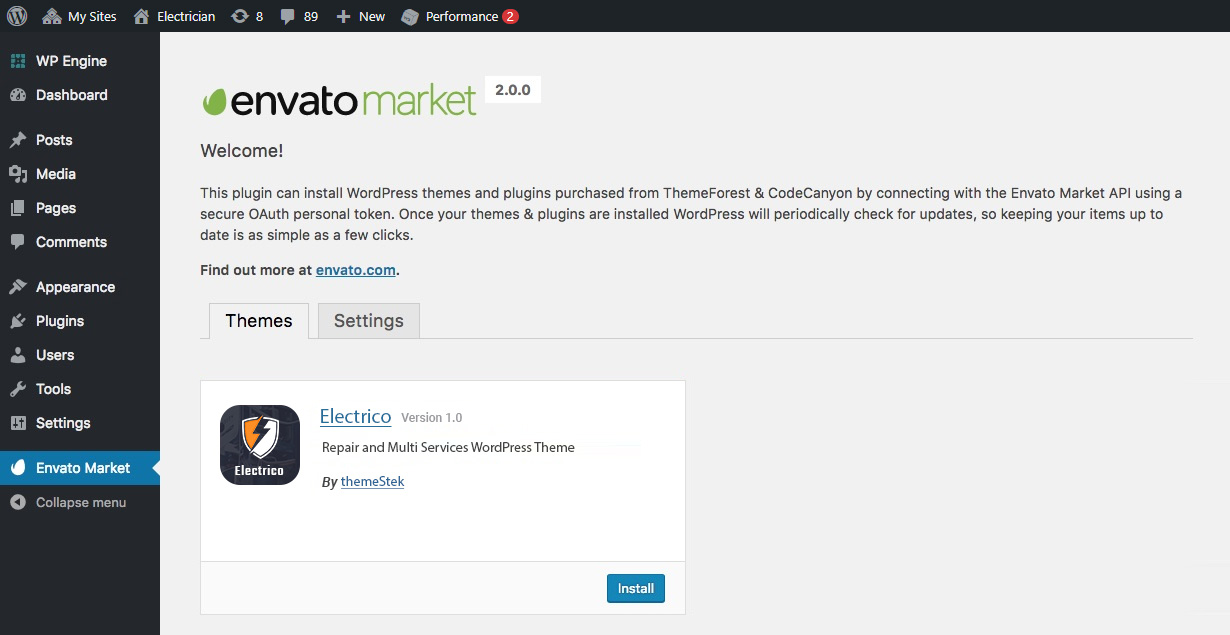
Task: Go to the Dashboard menu item
Action: point(71,95)
